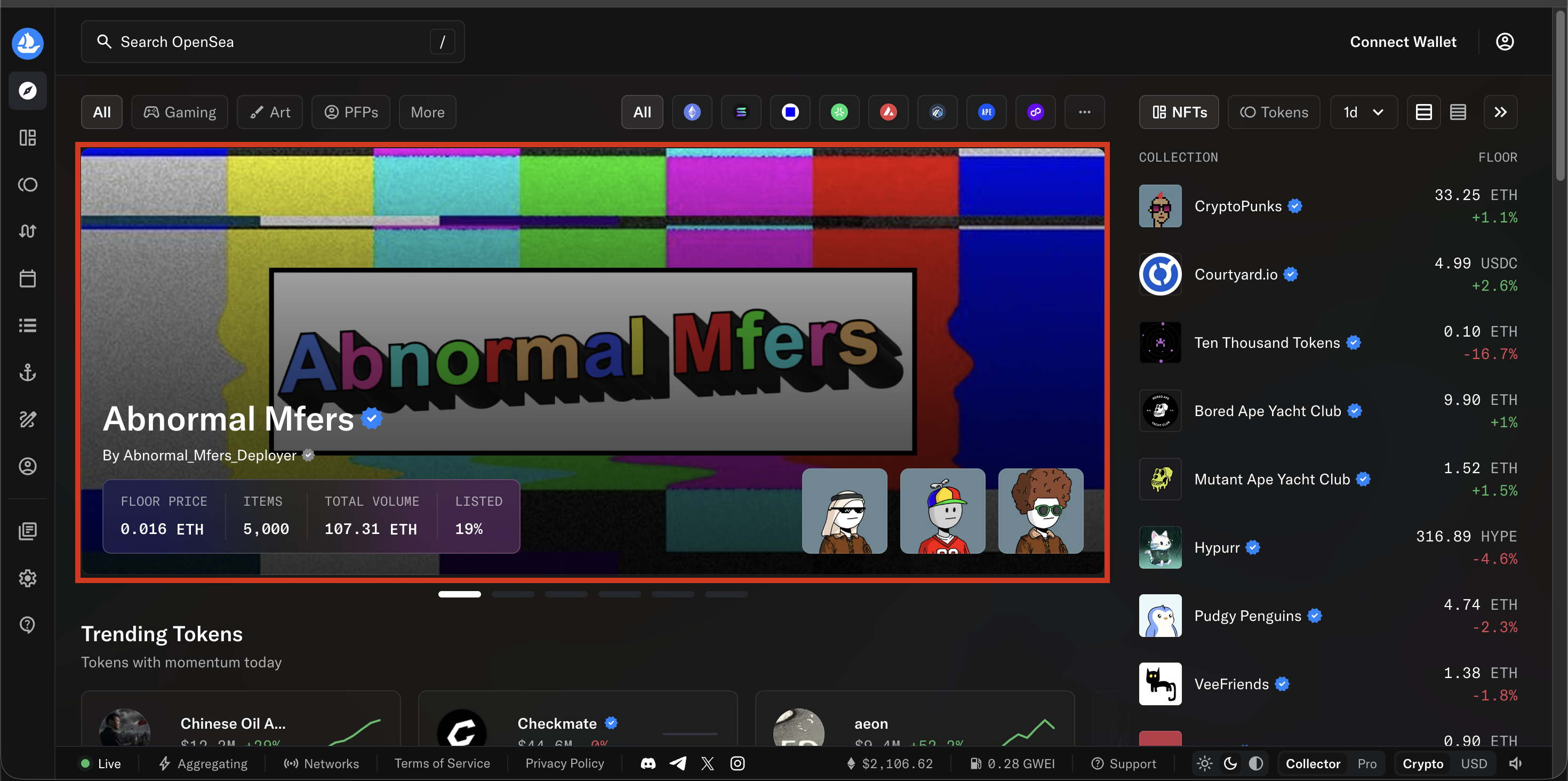The height and width of the screenshot is (781, 1568).
Task: Select Pro mode
Action: pyautogui.click(x=1366, y=763)
